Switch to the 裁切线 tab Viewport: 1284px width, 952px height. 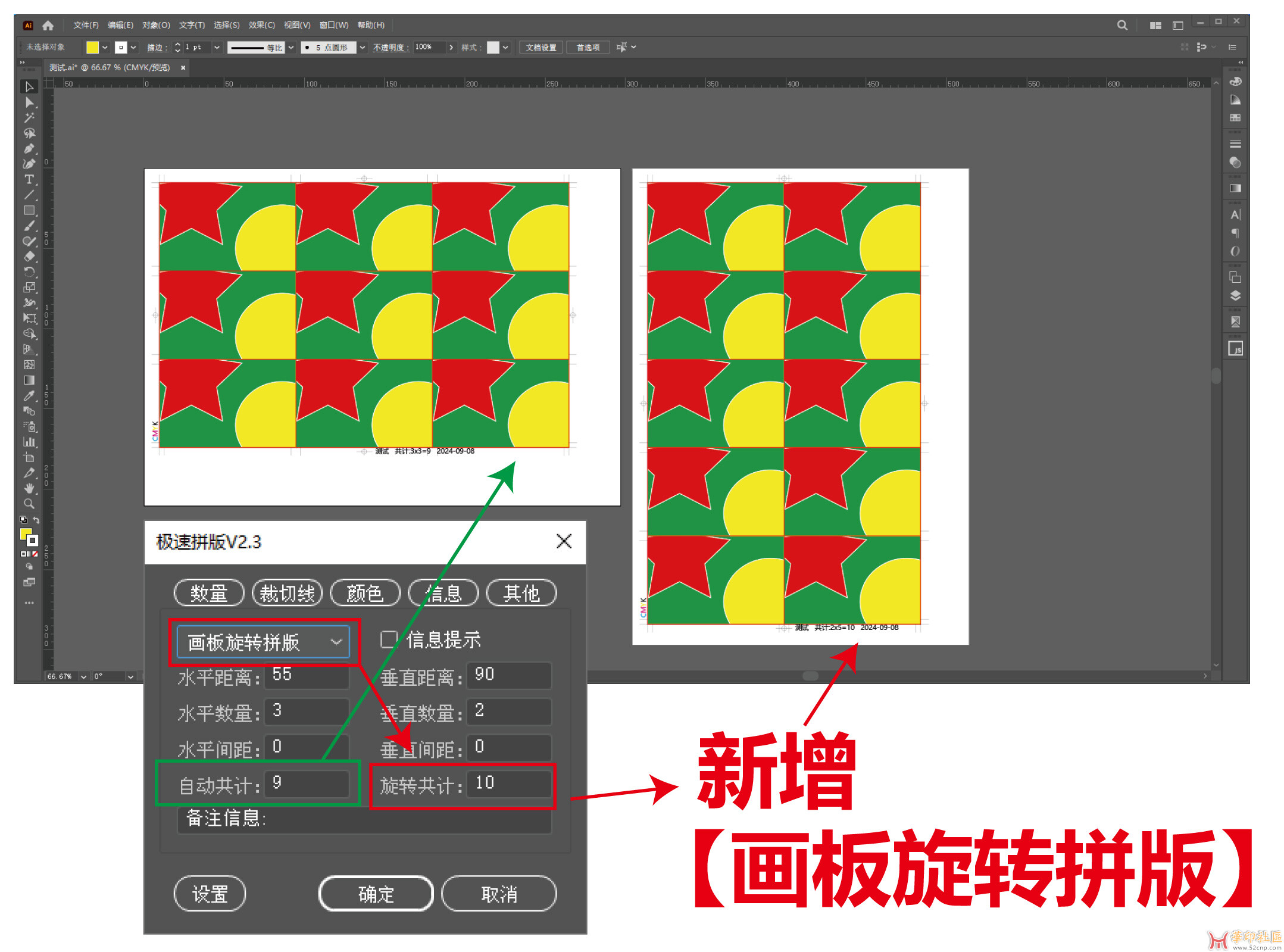click(287, 593)
